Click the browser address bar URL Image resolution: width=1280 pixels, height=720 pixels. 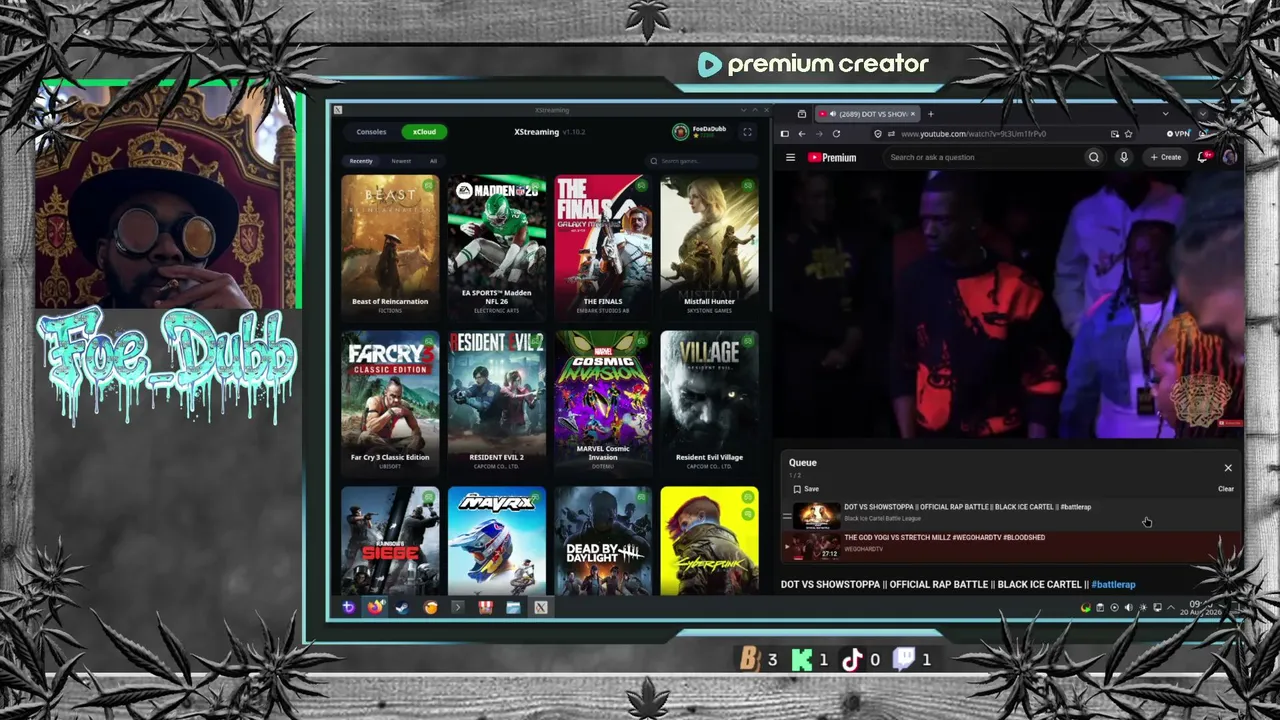[973, 134]
